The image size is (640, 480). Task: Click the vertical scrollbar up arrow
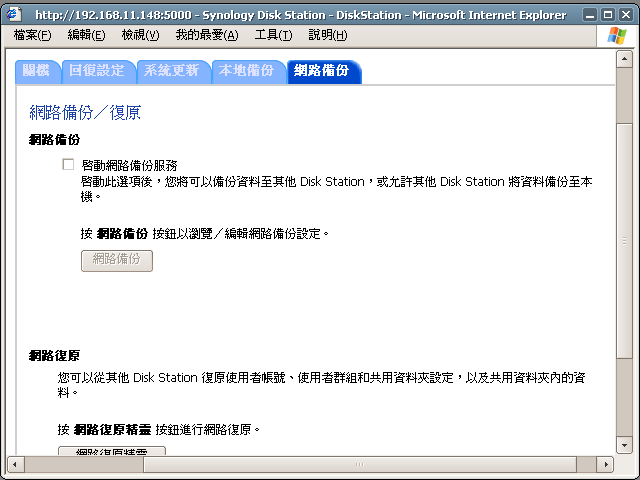tap(624, 59)
